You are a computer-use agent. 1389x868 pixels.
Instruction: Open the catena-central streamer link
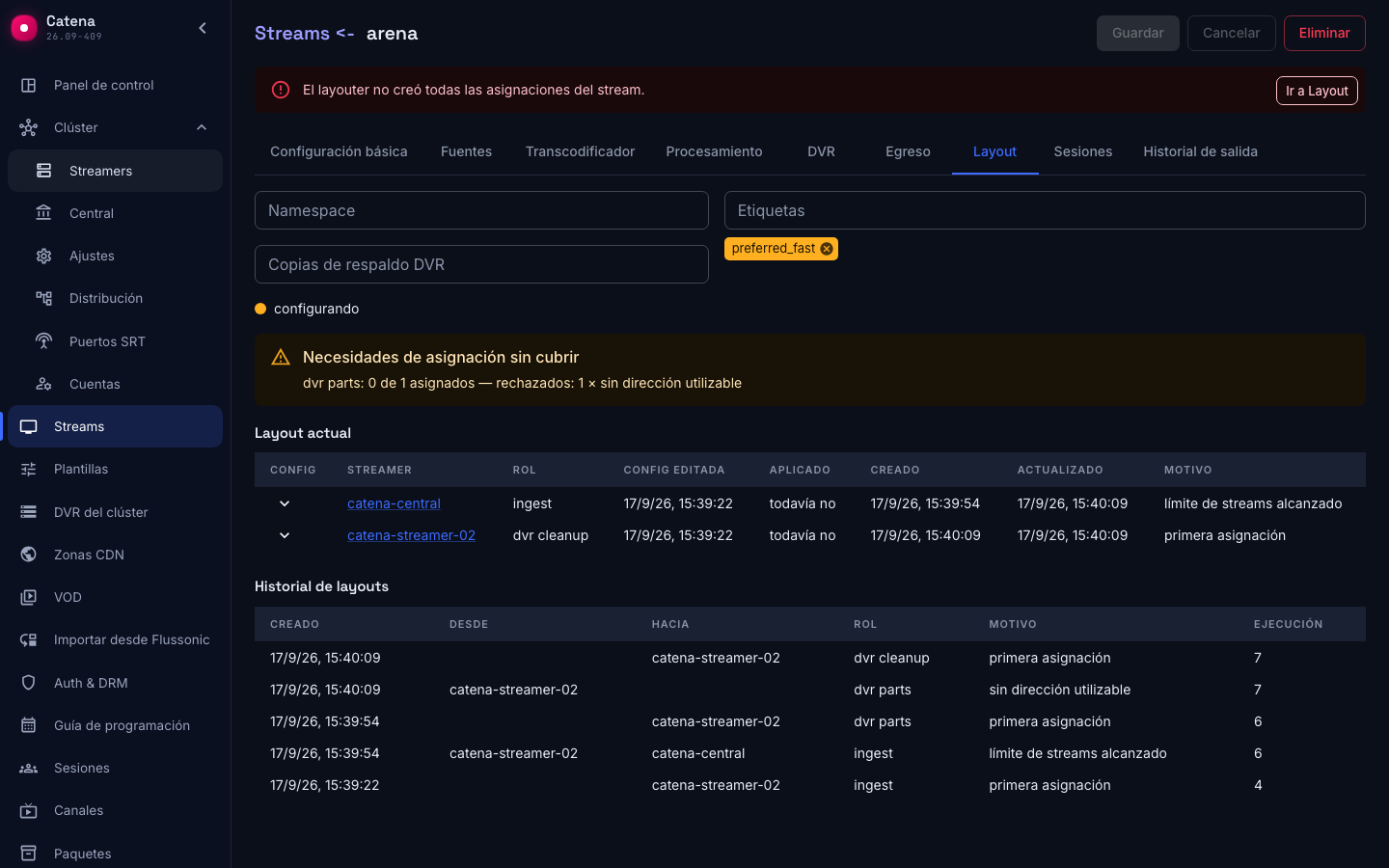[394, 503]
